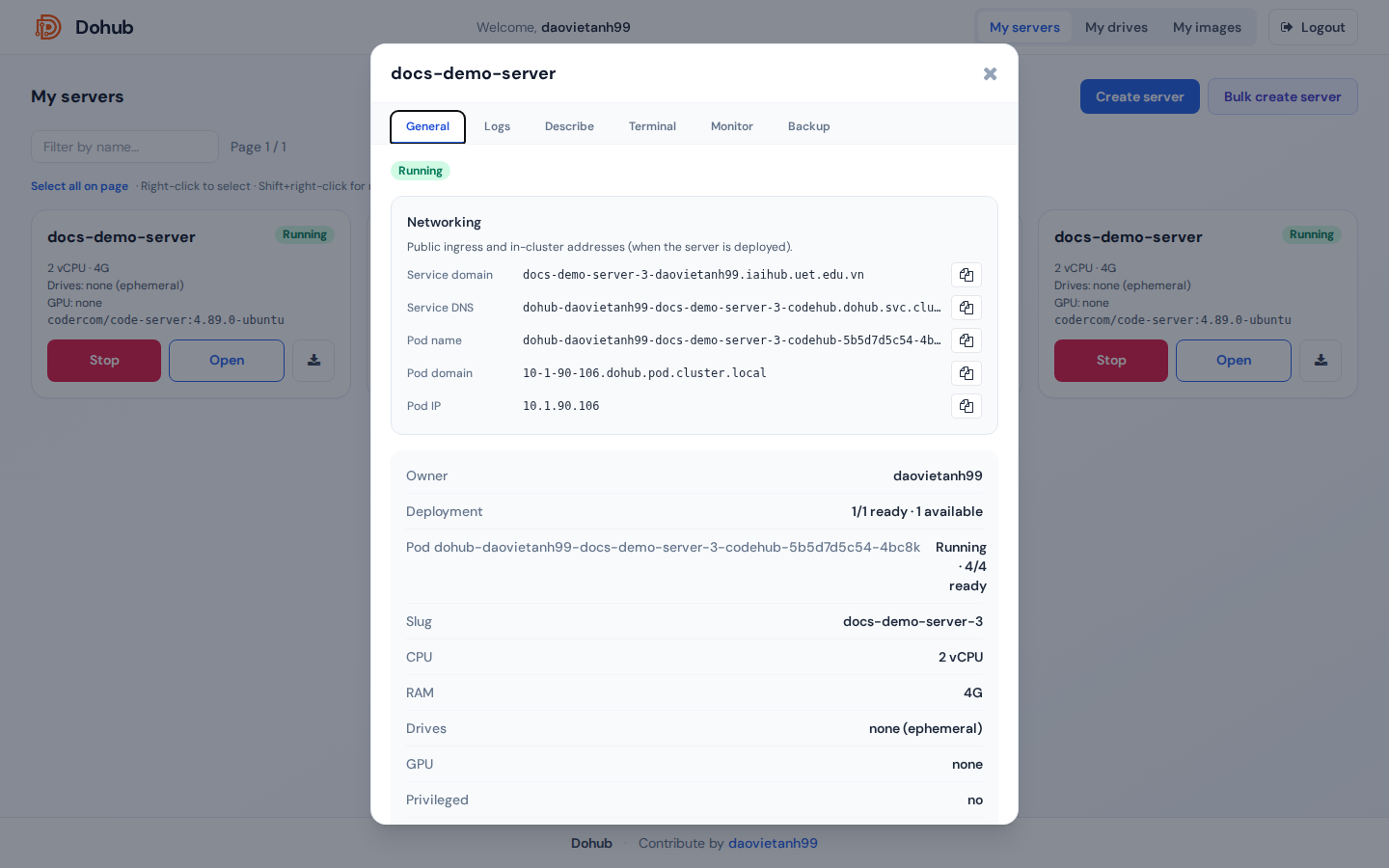Copy the Pod name value
Image resolution: width=1389 pixels, height=868 pixels.
point(967,340)
